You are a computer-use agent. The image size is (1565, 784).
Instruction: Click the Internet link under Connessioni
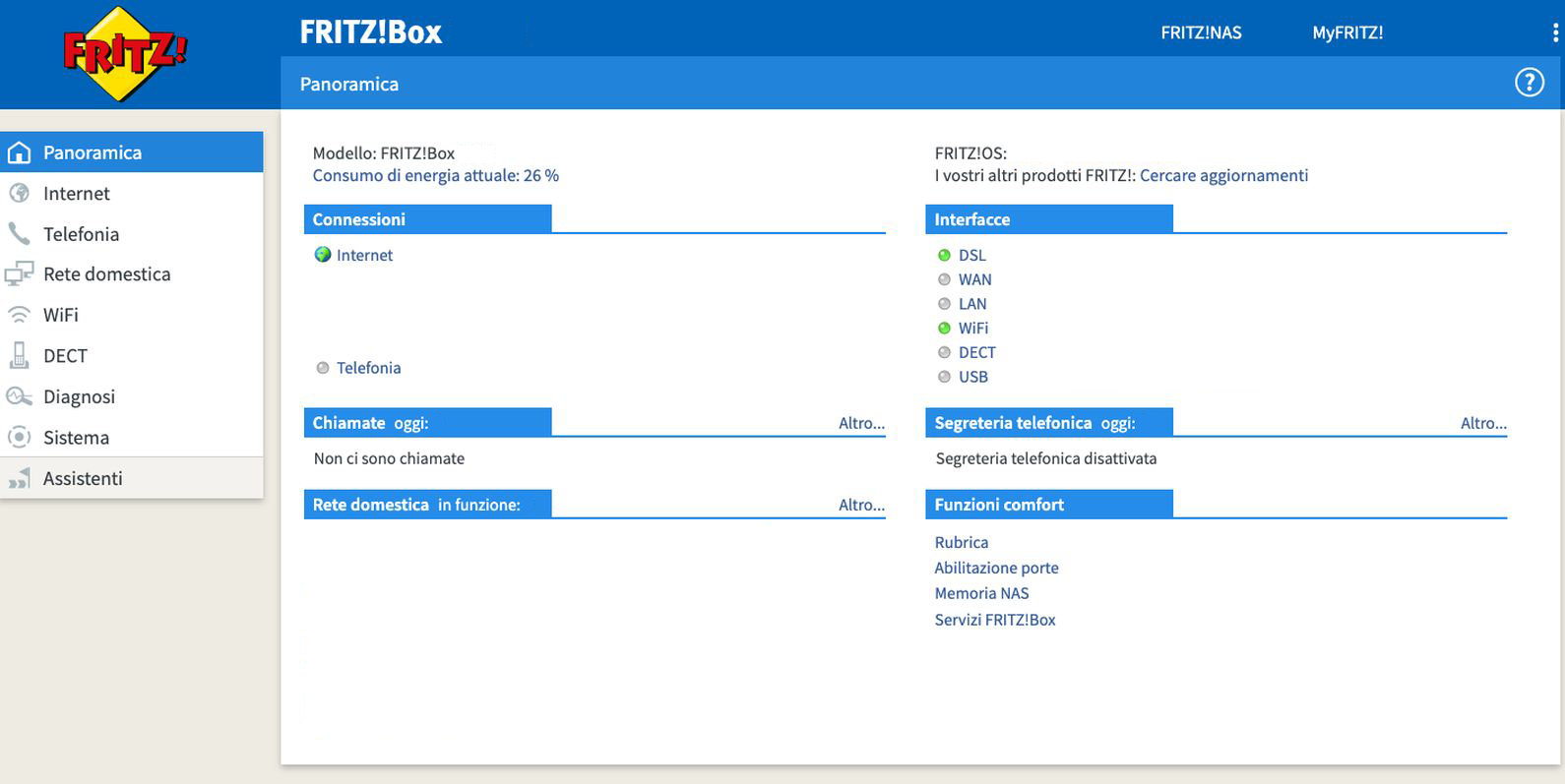(364, 255)
